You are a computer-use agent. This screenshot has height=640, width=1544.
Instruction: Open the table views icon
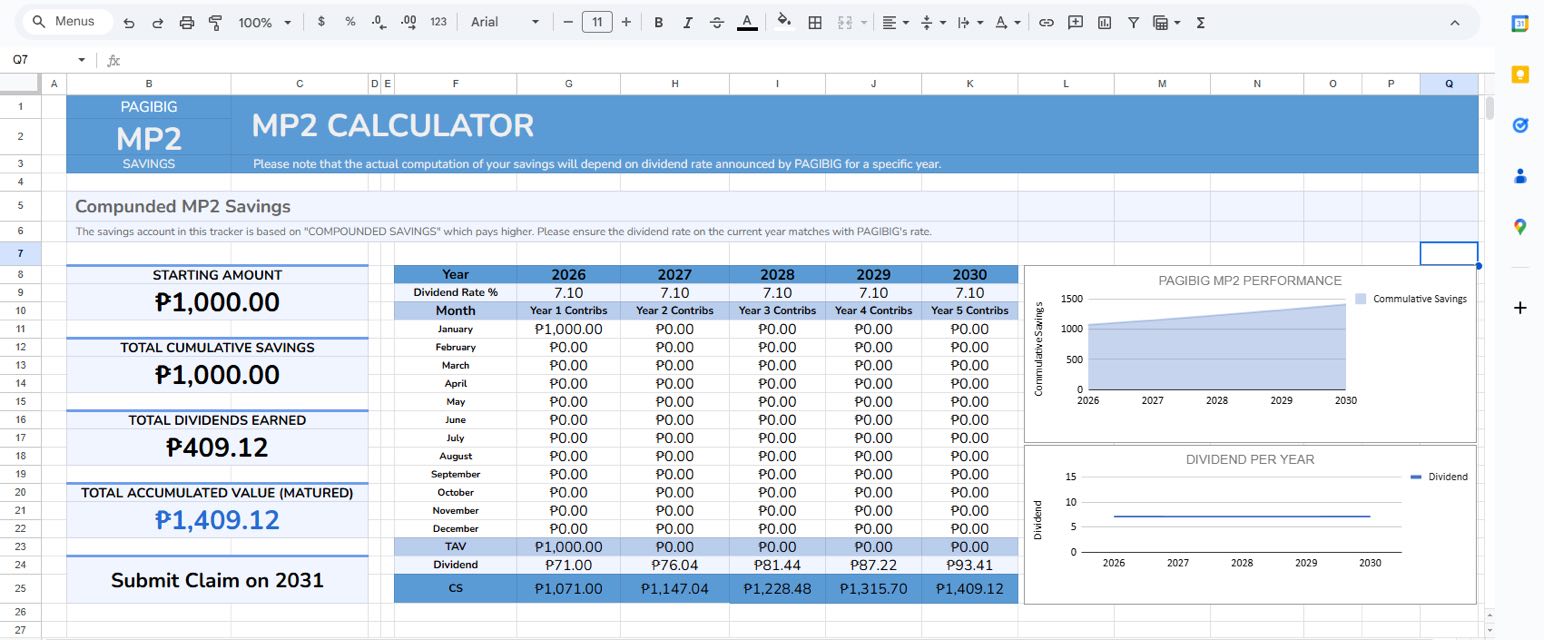click(1160, 22)
